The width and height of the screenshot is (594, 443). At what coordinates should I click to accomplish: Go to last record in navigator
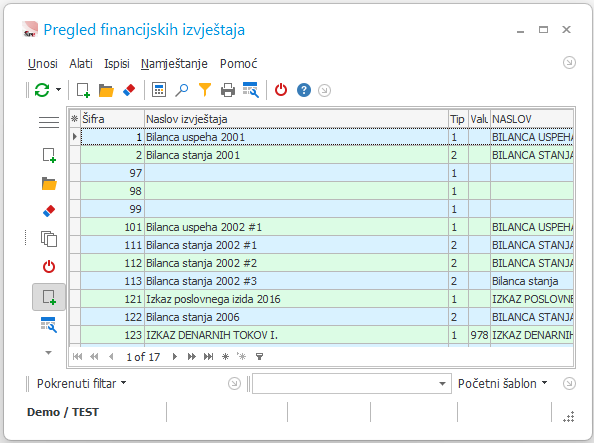coord(208,357)
